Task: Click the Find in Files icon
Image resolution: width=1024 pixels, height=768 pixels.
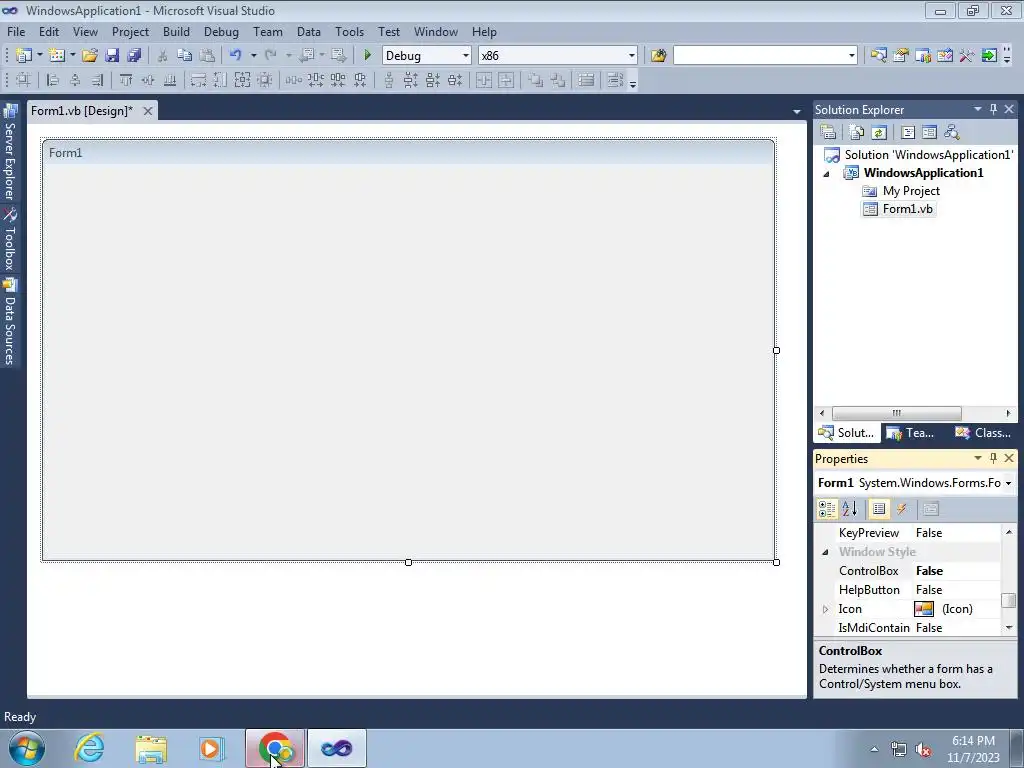Action: point(658,56)
